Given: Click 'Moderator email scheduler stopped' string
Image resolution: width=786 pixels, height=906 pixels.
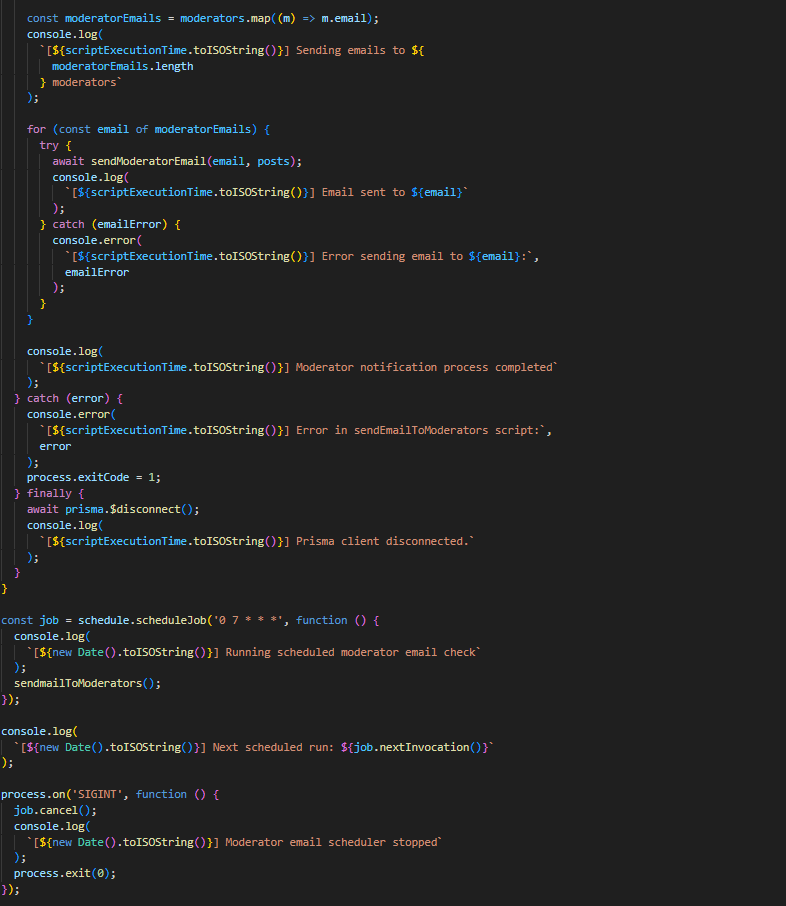Looking at the screenshot, I should click(331, 842).
